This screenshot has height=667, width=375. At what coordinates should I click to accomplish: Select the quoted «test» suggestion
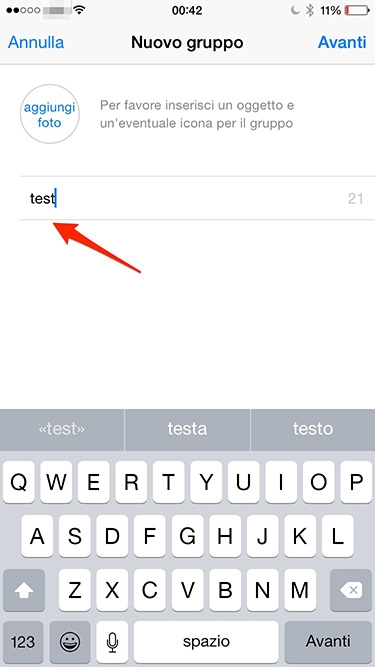[x=62, y=429]
